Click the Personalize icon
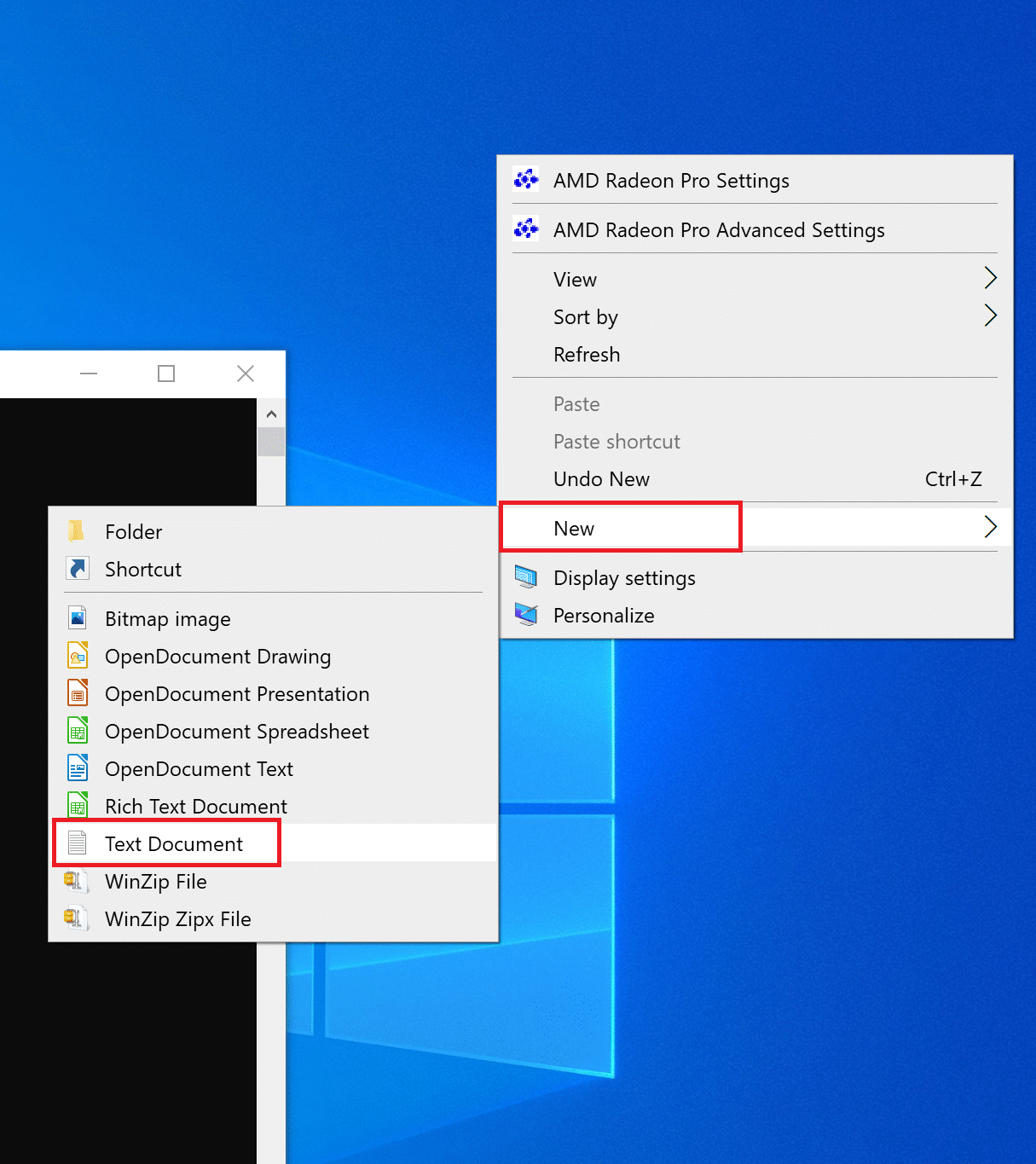The height and width of the screenshot is (1164, 1036). 526,615
